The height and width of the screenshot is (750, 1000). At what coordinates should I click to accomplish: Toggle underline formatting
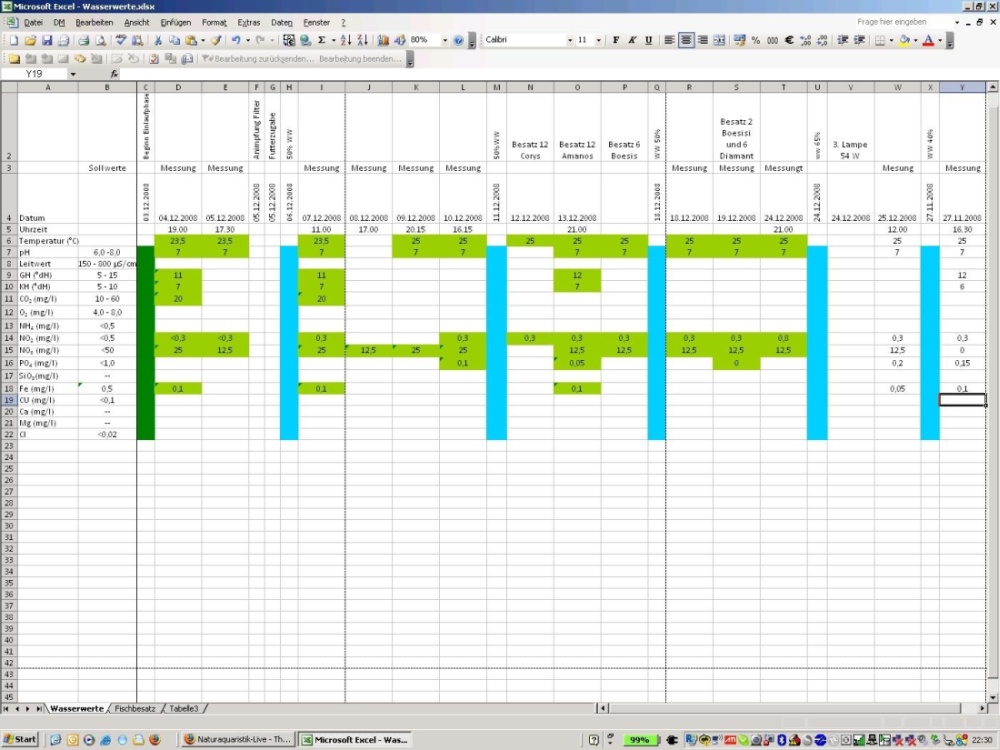(649, 41)
